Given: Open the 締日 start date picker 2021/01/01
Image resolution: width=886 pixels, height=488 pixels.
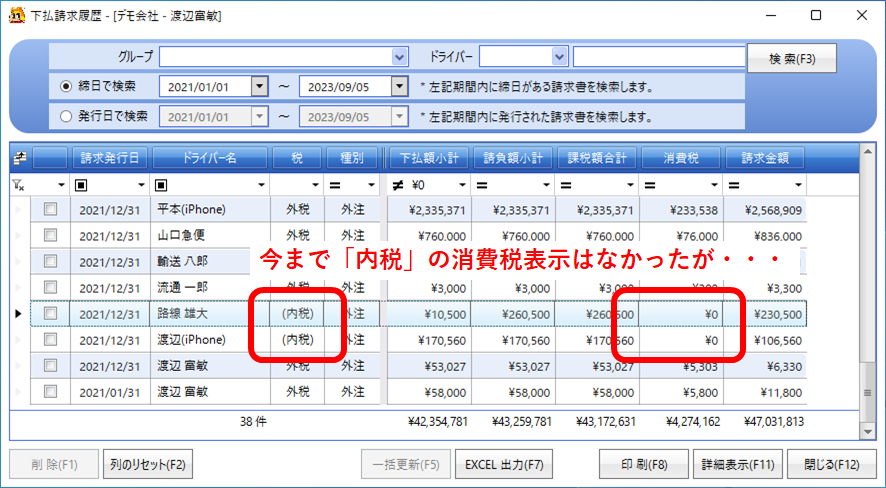Looking at the screenshot, I should (260, 87).
